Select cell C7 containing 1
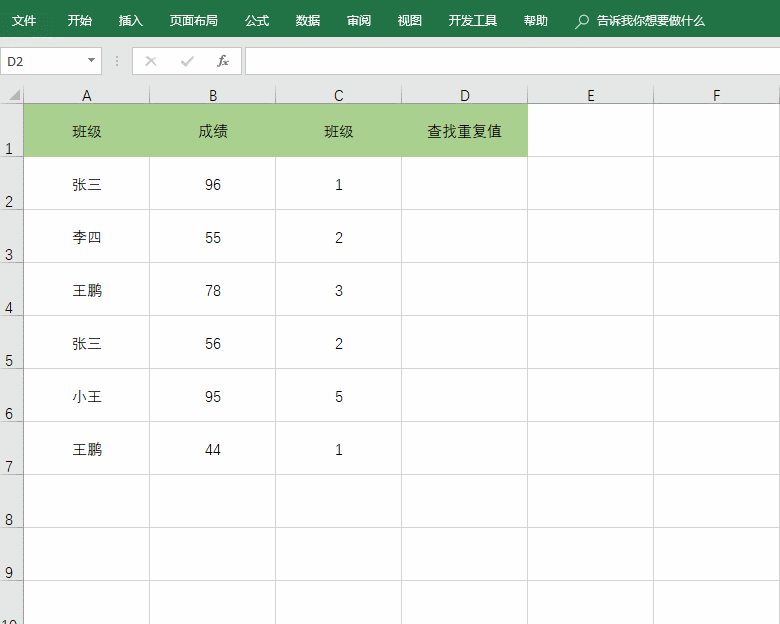This screenshot has height=624, width=780. (x=338, y=448)
